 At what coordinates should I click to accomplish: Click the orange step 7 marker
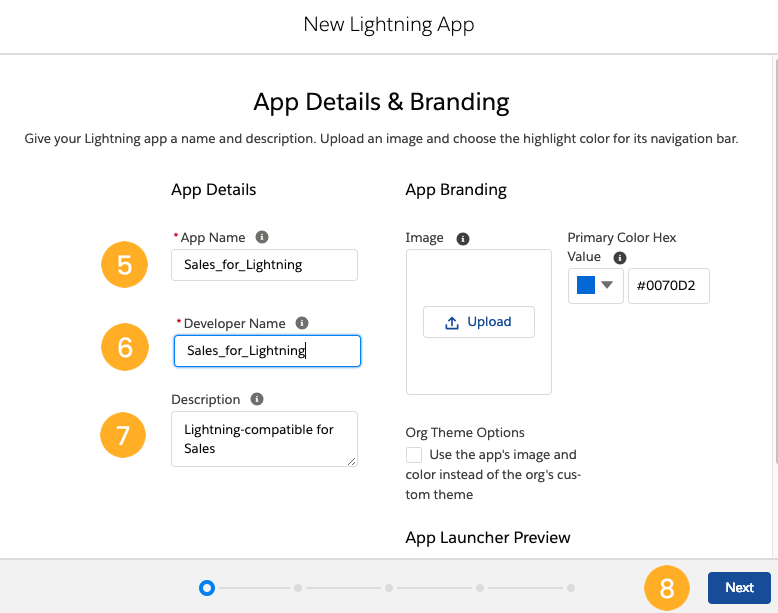tap(125, 435)
